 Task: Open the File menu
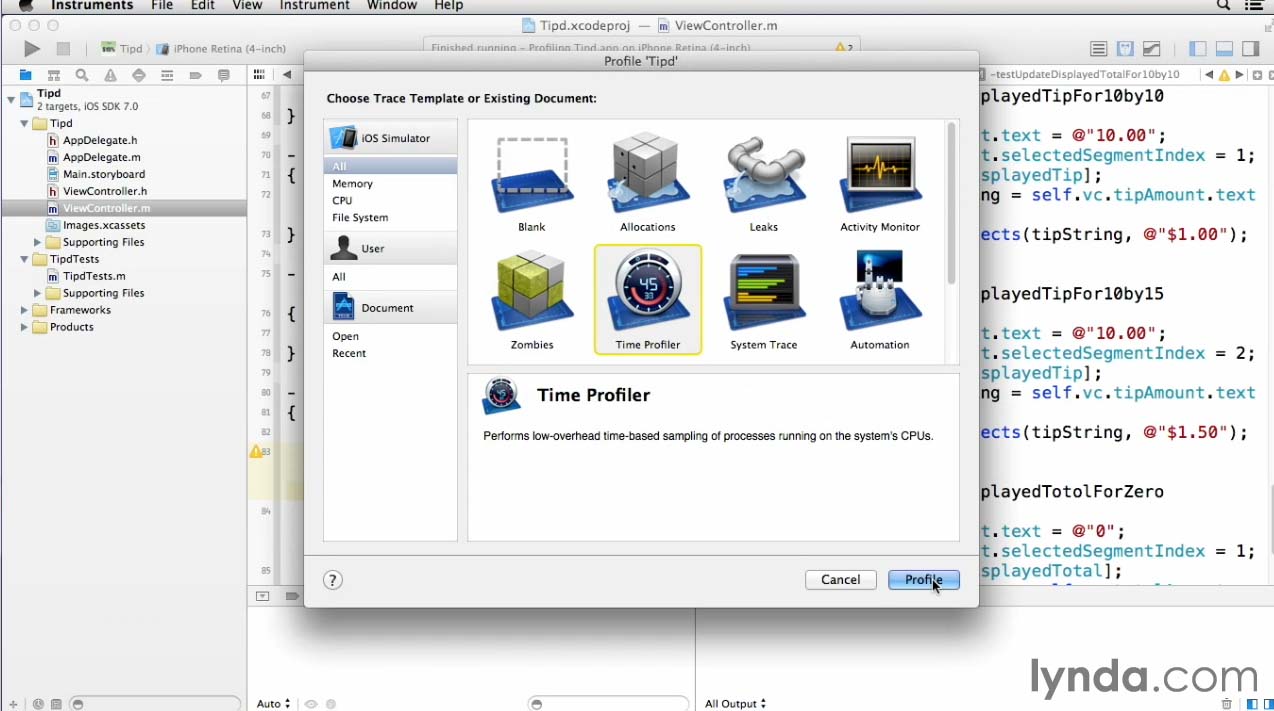tap(162, 6)
